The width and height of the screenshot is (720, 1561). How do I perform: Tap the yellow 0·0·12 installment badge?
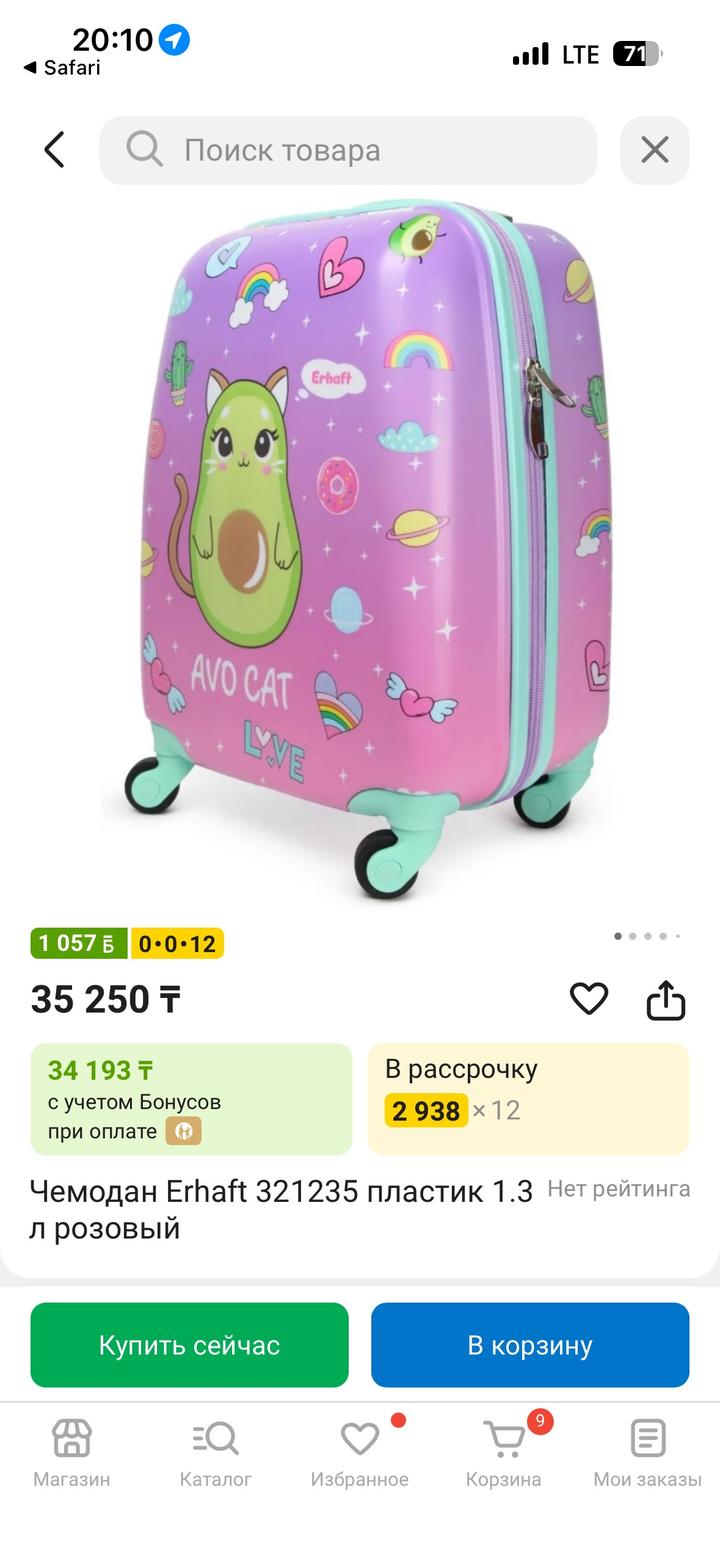[x=177, y=943]
